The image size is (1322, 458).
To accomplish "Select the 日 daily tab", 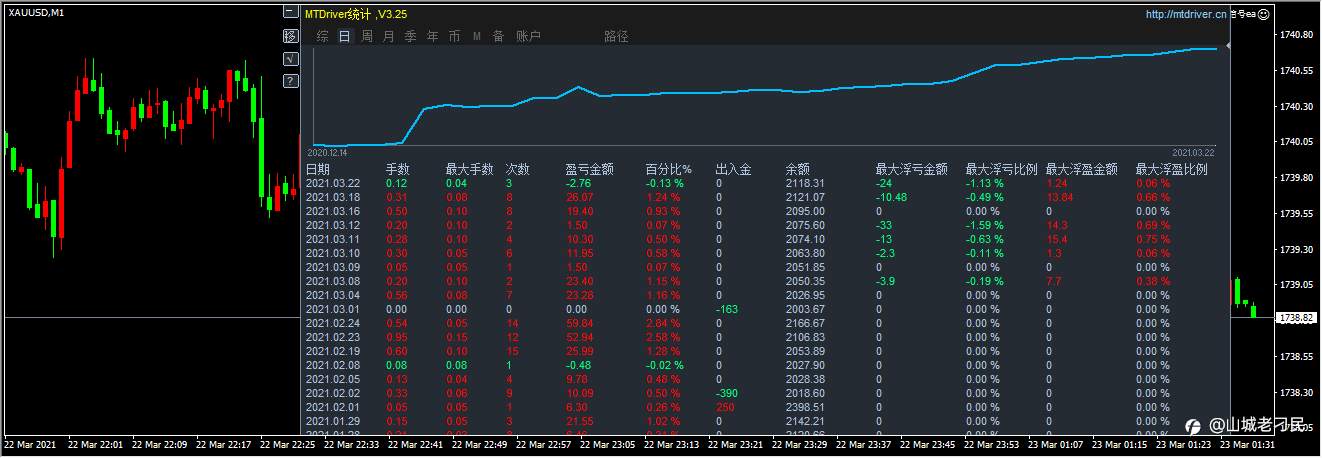I will coord(344,36).
